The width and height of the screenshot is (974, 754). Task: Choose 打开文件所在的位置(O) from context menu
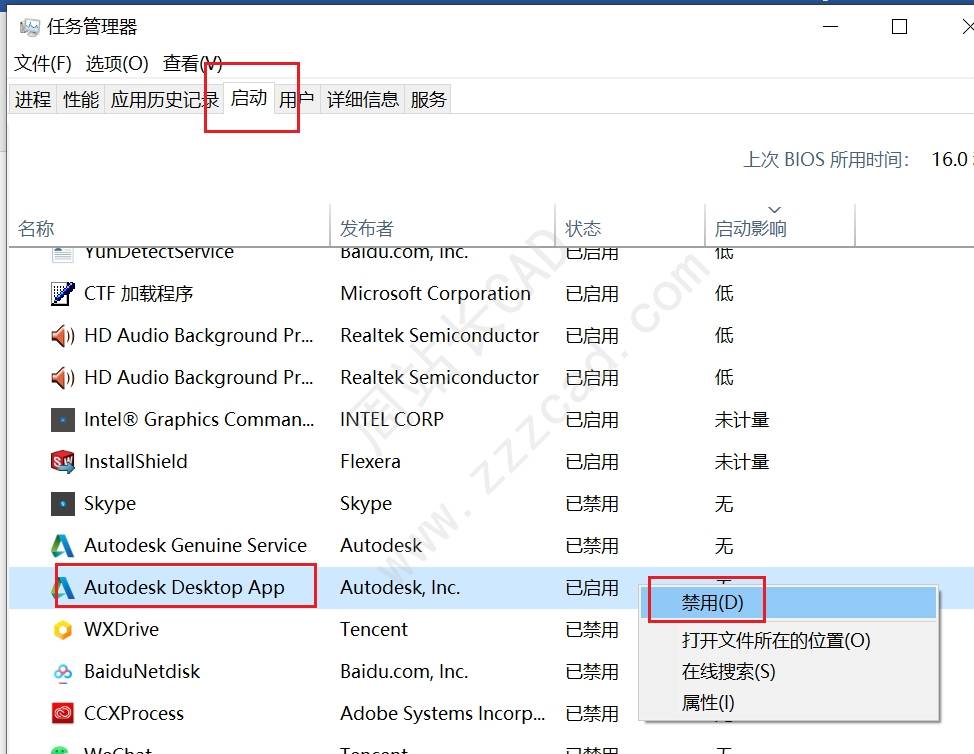pyautogui.click(x=776, y=640)
